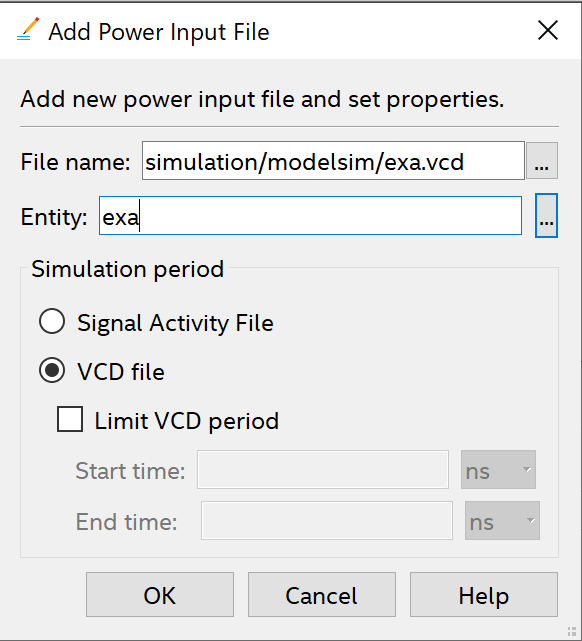The width and height of the screenshot is (582, 641).
Task: Browse for a file using the File name ellipsis button
Action: pos(542,161)
